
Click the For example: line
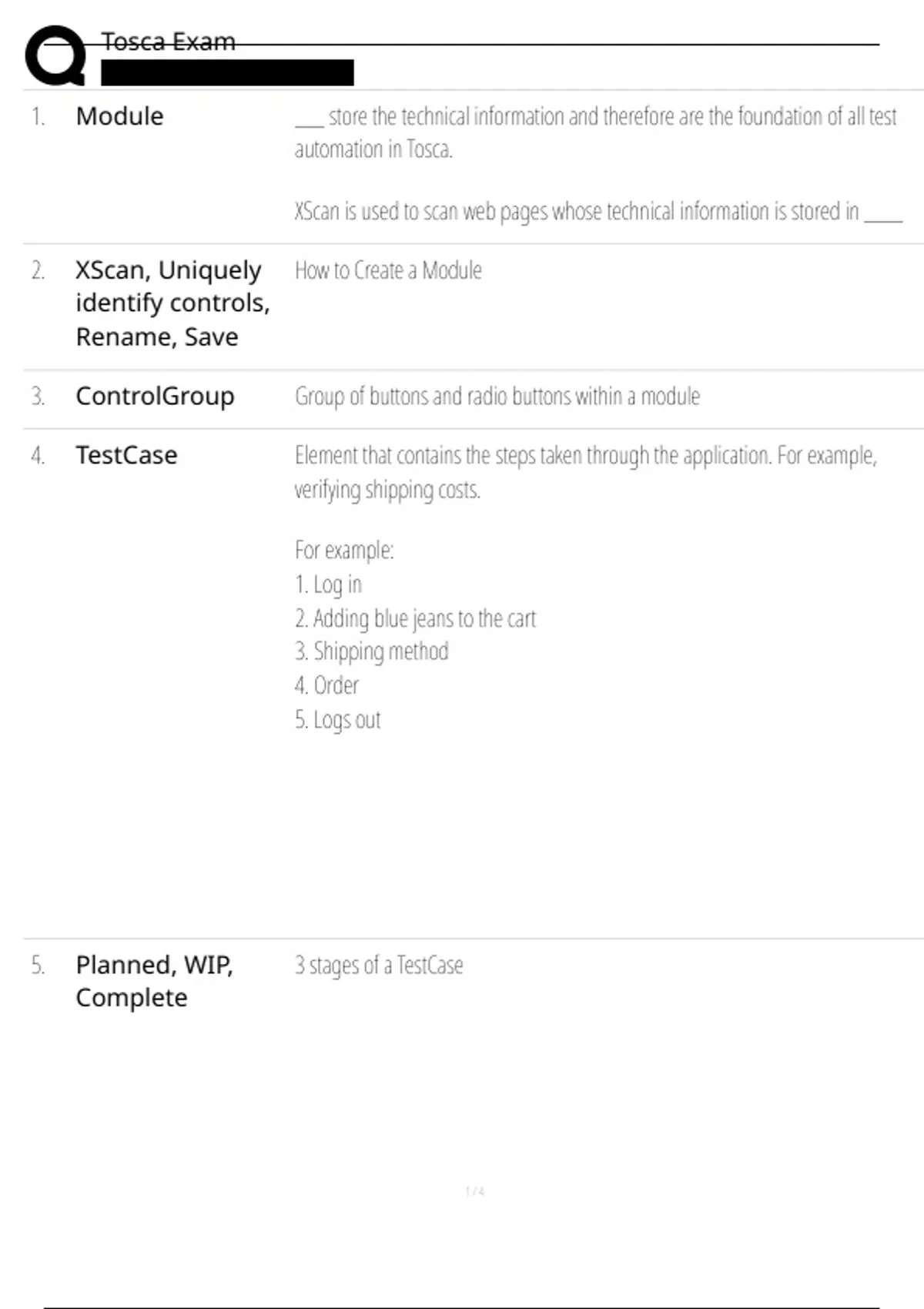coord(344,551)
